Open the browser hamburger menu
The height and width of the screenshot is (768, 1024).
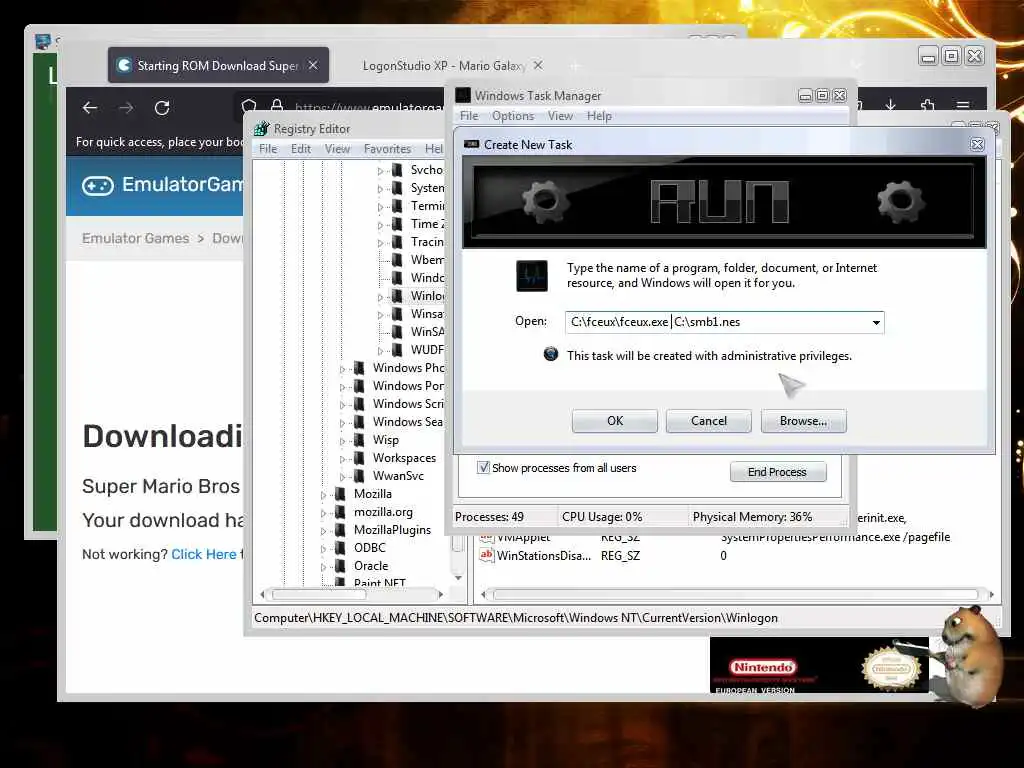click(963, 104)
